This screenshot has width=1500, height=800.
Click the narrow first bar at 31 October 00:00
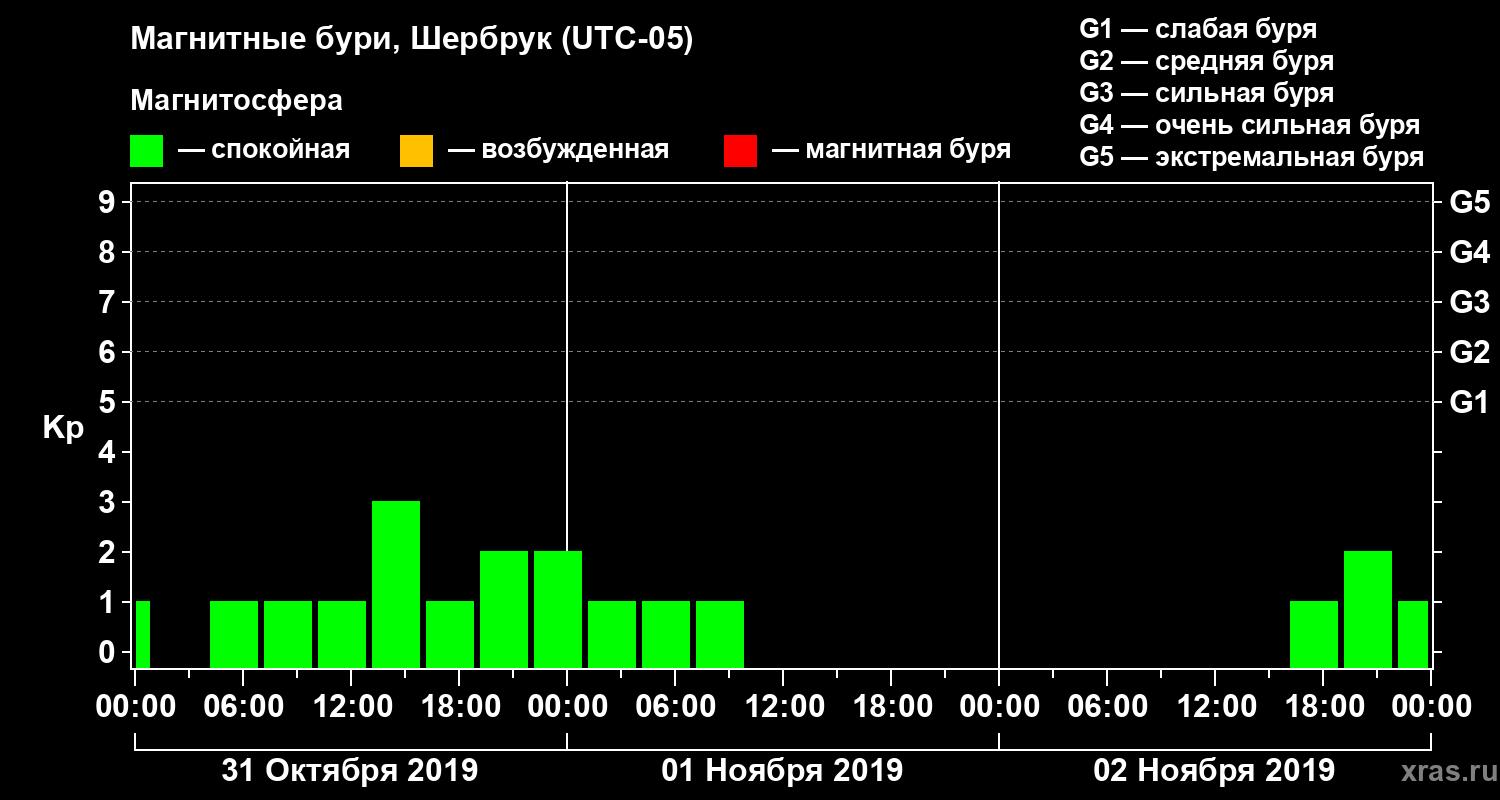(143, 635)
